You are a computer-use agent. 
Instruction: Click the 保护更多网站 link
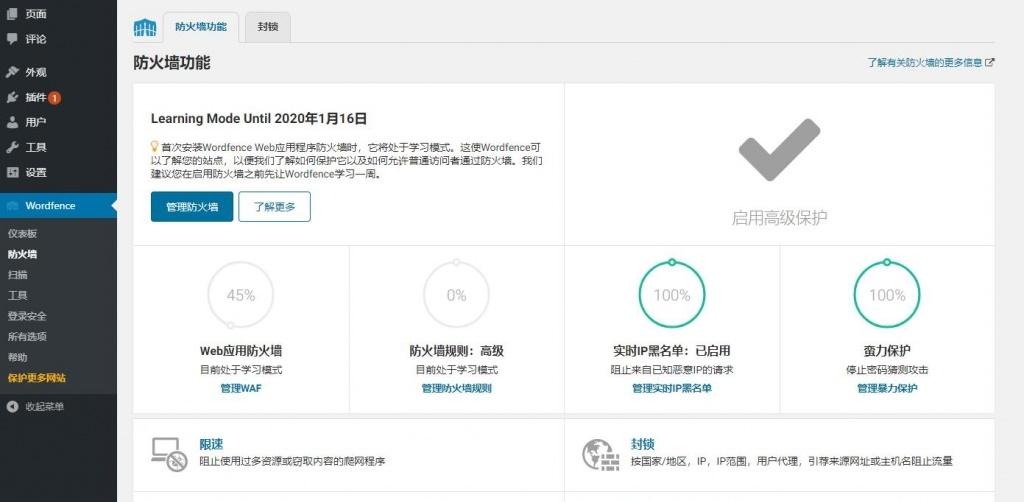pyautogui.click(x=37, y=378)
